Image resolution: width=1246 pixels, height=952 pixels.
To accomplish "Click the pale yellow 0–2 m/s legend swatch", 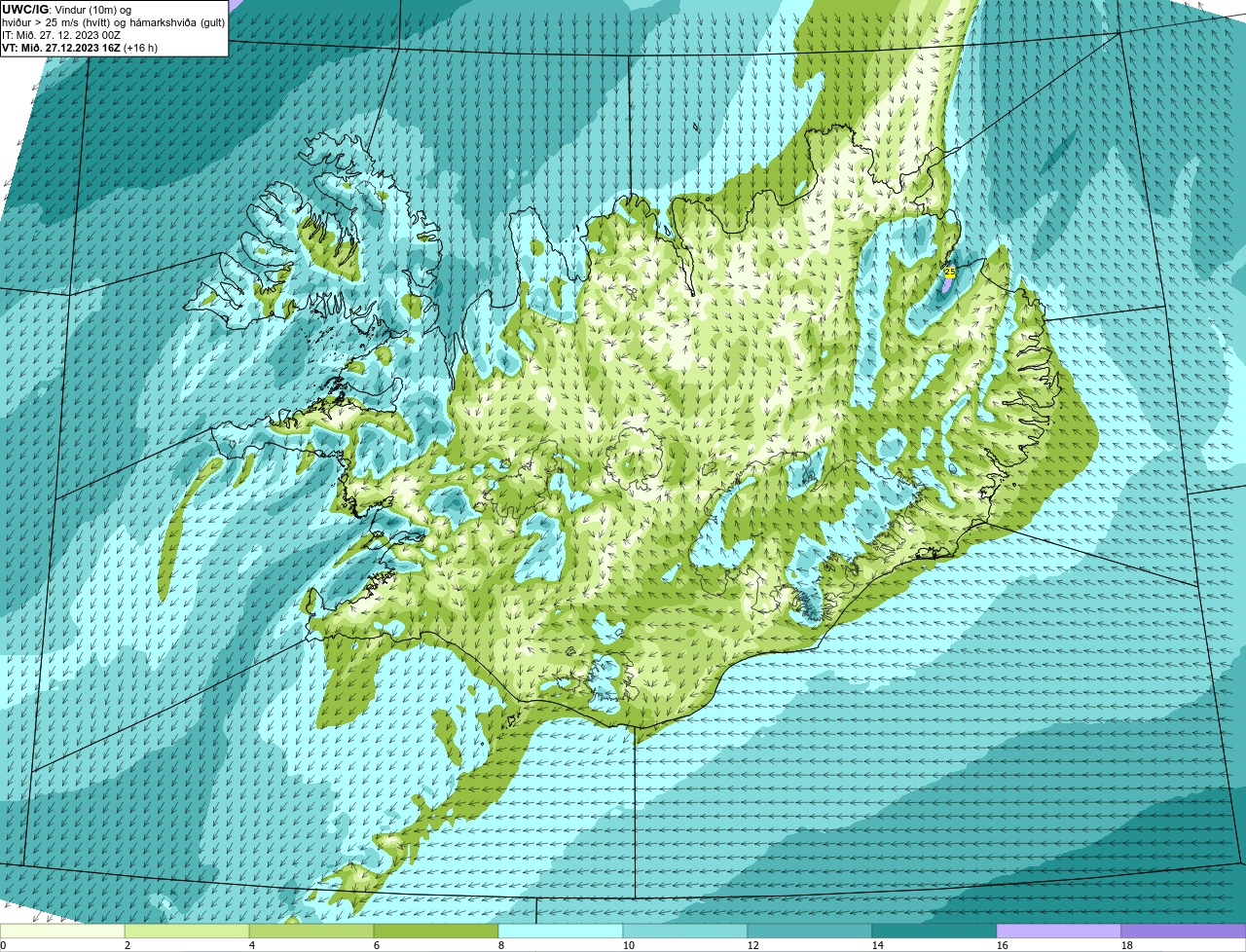I will pos(62,932).
